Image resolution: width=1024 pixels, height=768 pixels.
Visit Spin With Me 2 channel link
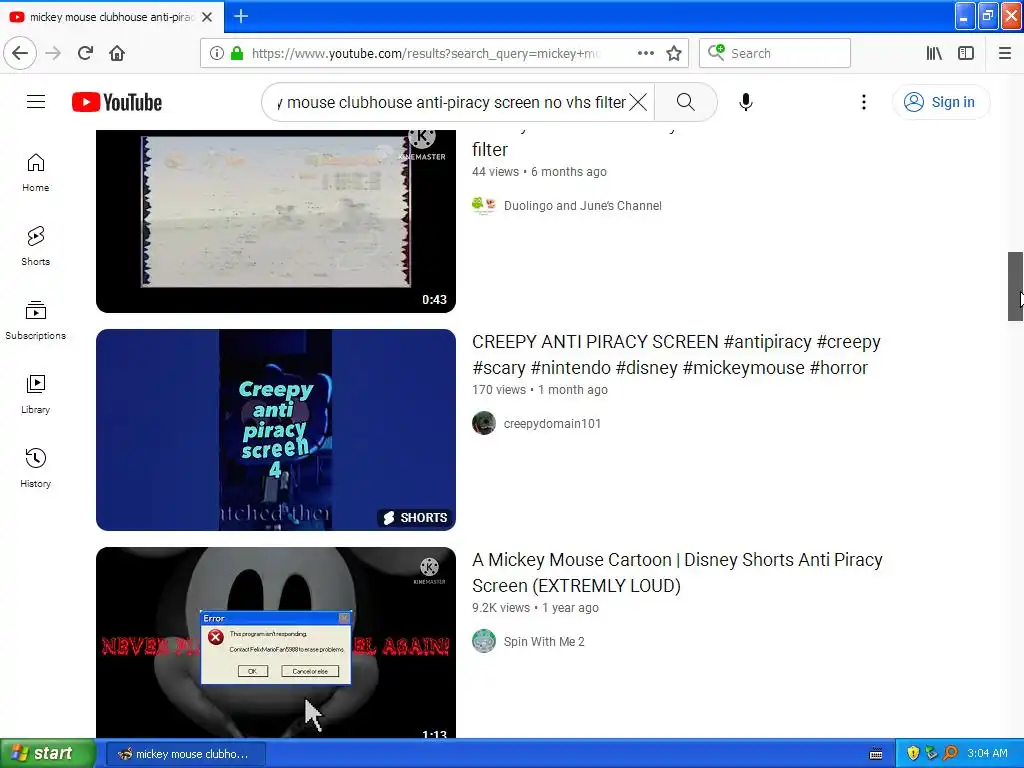click(544, 642)
